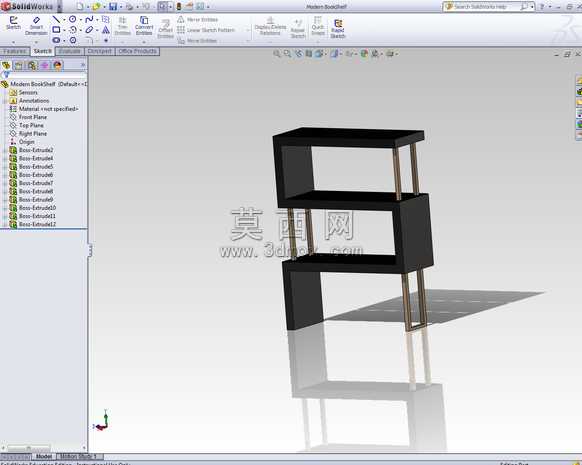Screen dimensions: 582x465
Task: Click the Open file icon
Action: pyautogui.click(x=97, y=6)
